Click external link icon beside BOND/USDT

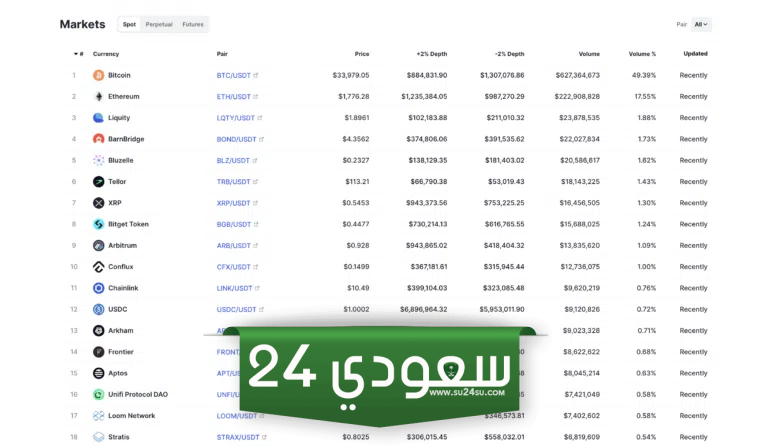261,139
